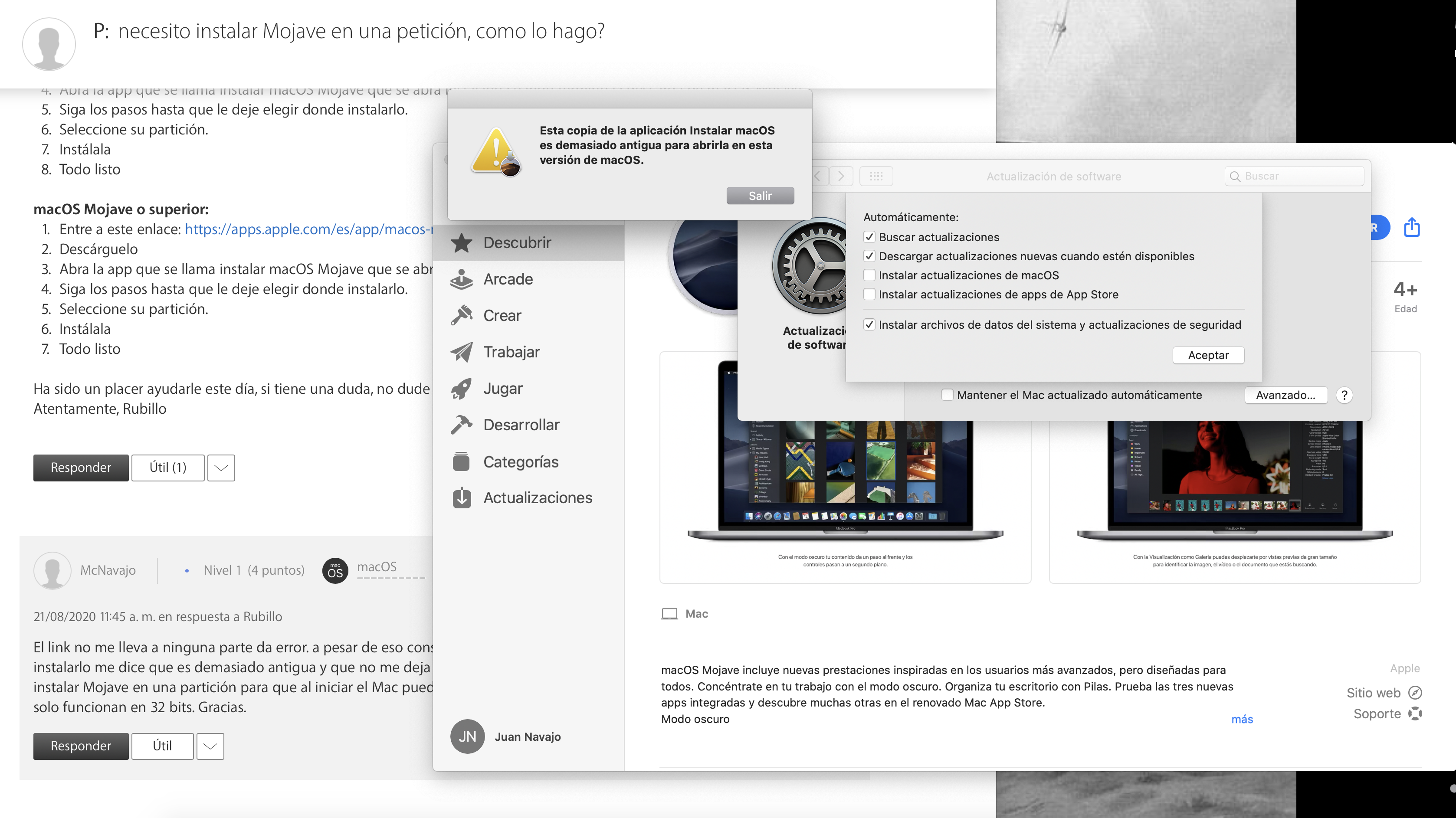Go to the Jugar rocket section
The height and width of the screenshot is (818, 1456).
(x=502, y=389)
